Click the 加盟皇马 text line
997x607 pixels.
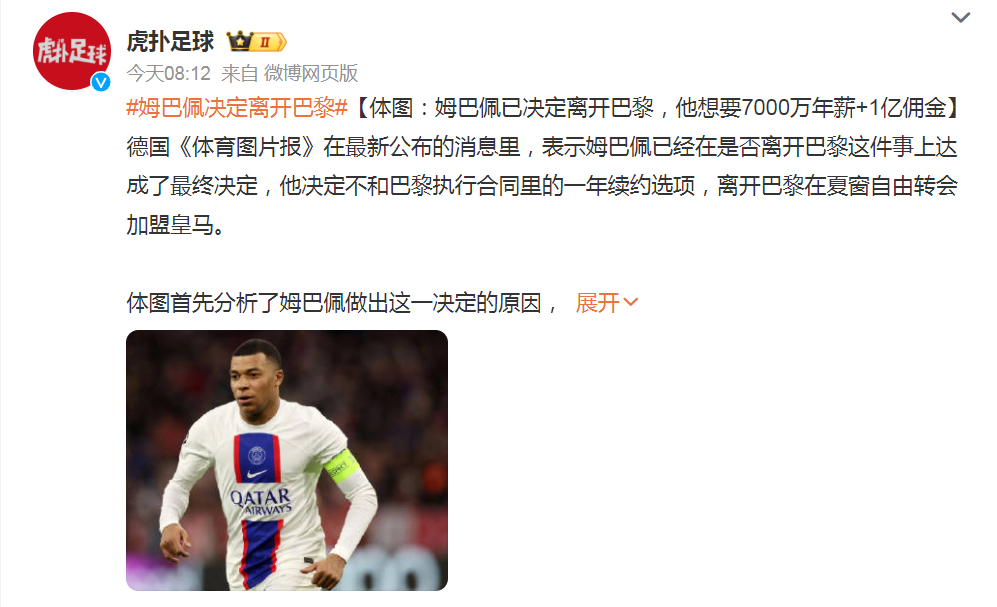(175, 225)
